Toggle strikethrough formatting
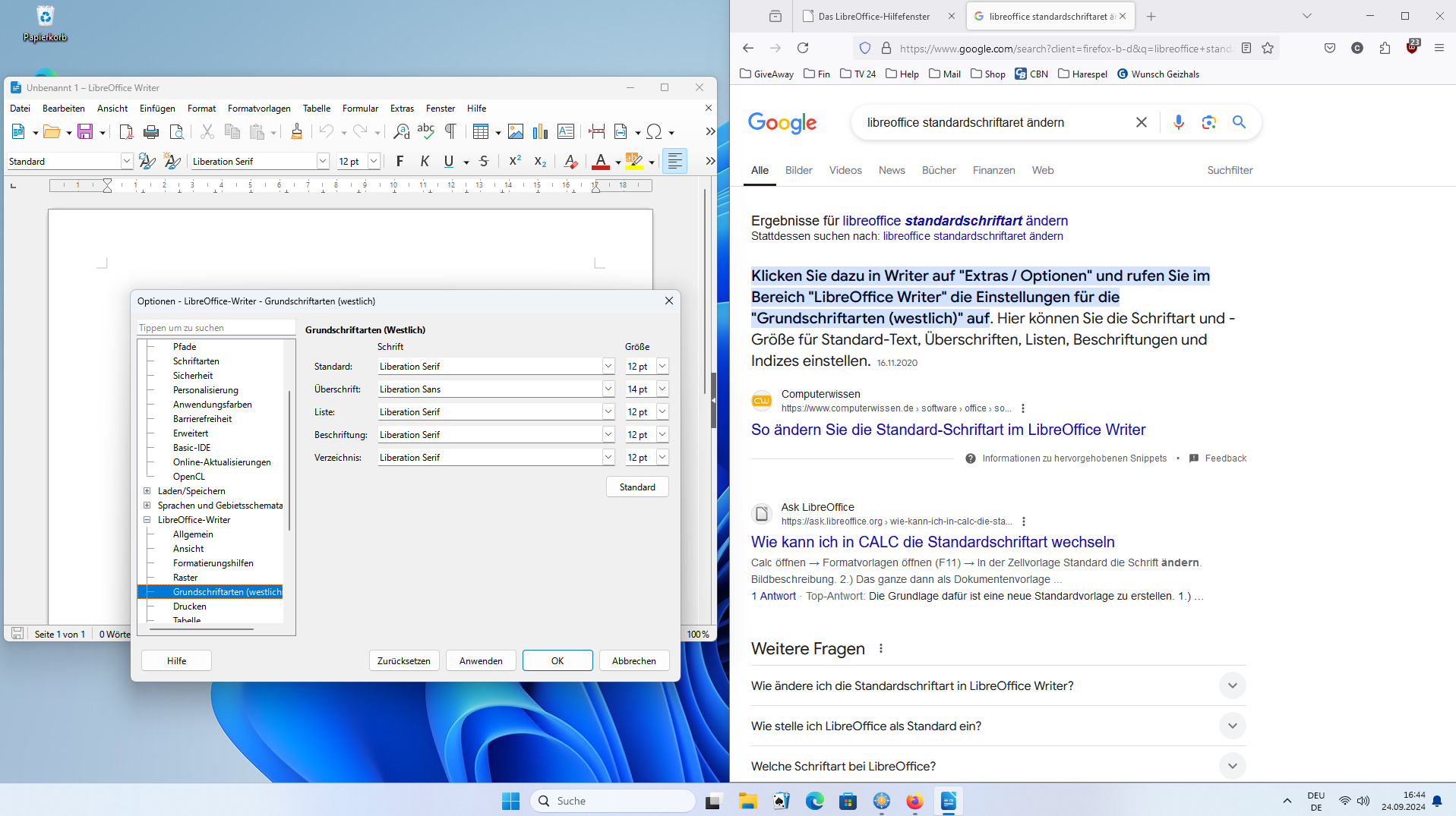The width and height of the screenshot is (1456, 816). click(x=484, y=162)
